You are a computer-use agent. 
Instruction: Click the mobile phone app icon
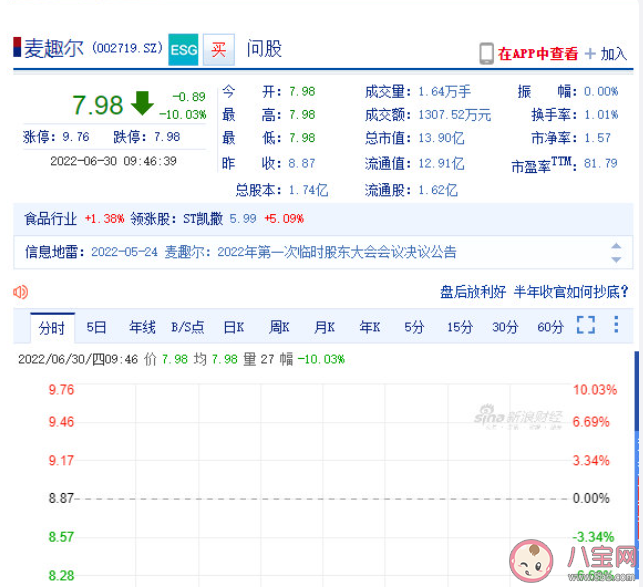pyautogui.click(x=486, y=53)
